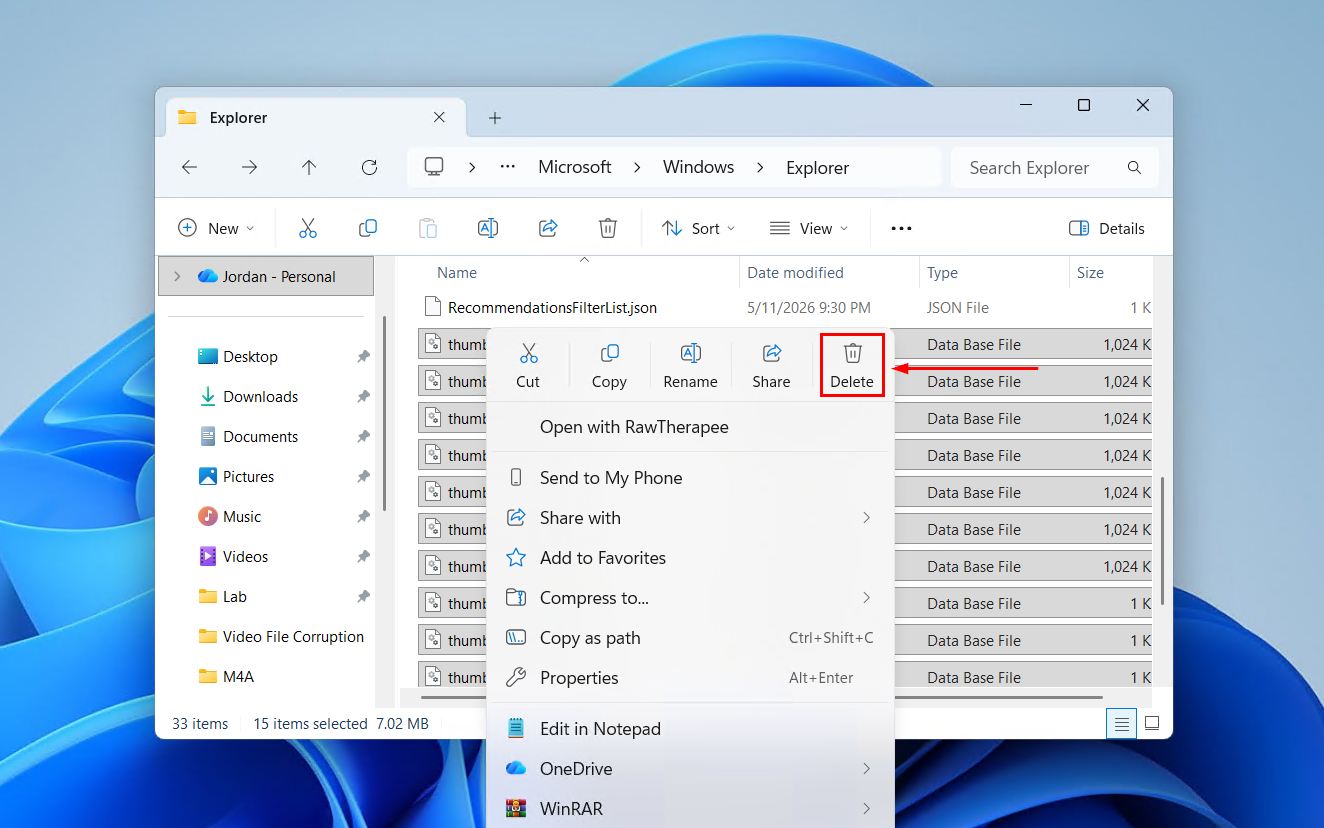Switch to details list view in the status bar
The height and width of the screenshot is (828, 1324).
point(1121,723)
